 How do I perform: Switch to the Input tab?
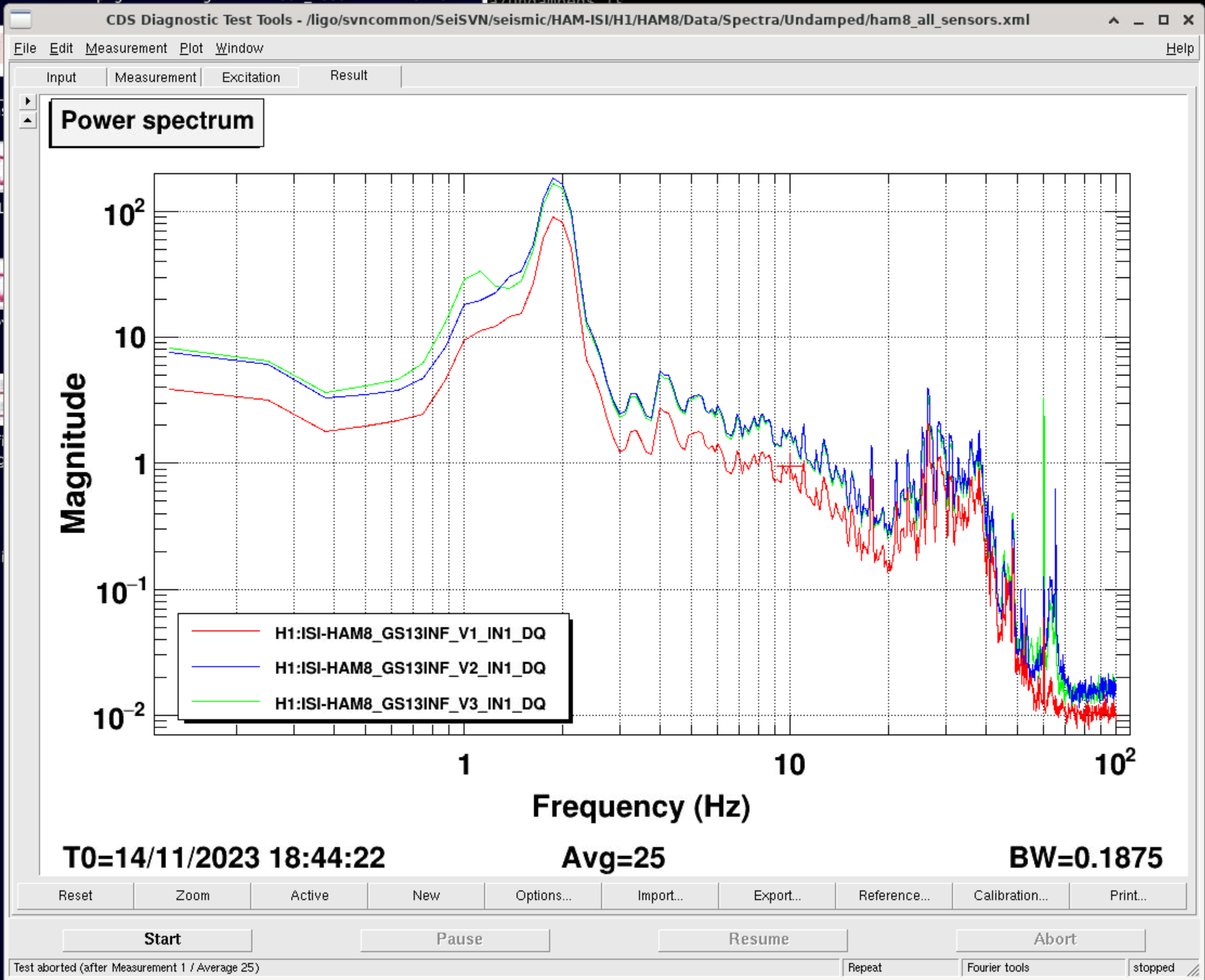click(x=61, y=77)
